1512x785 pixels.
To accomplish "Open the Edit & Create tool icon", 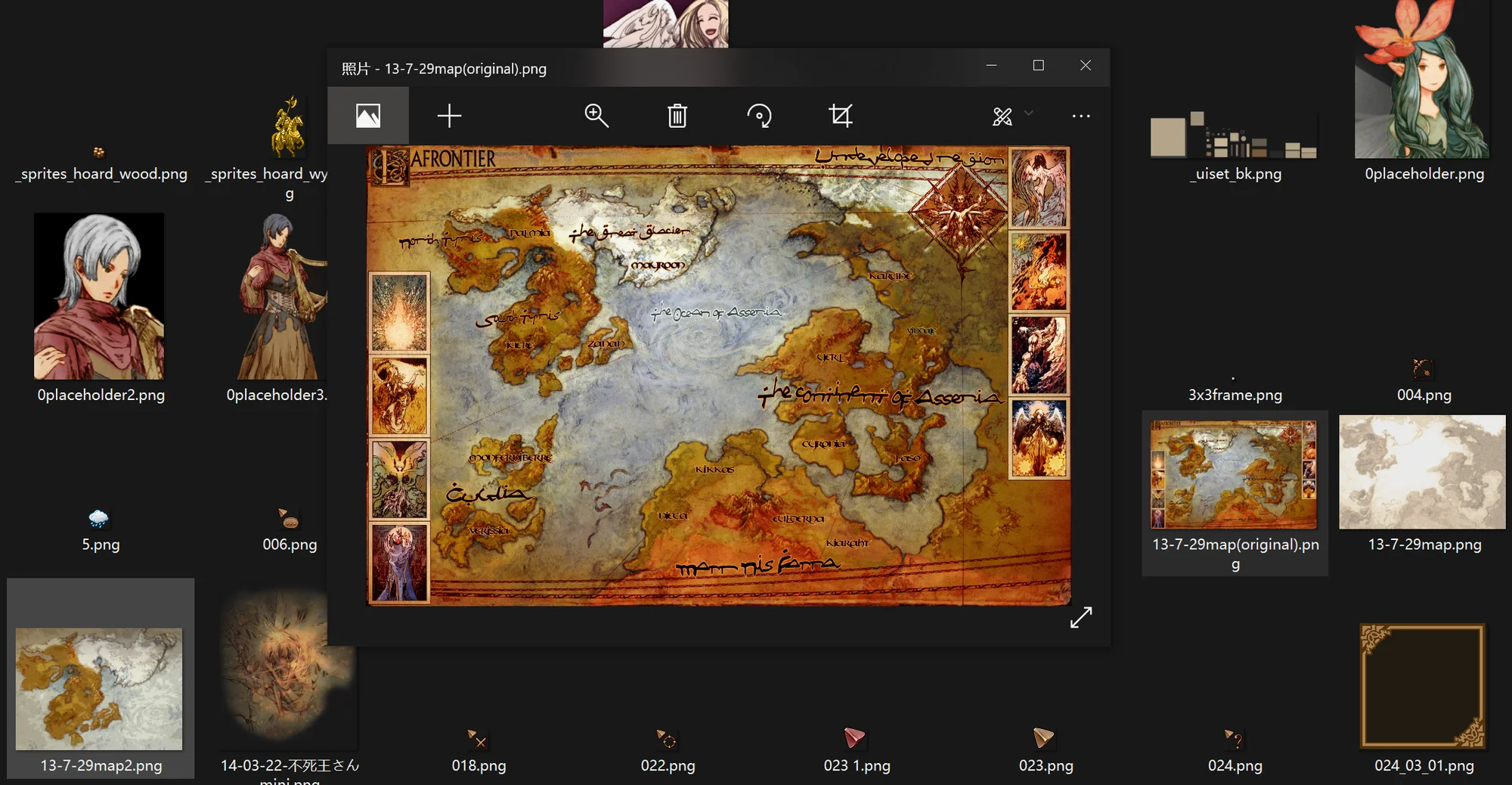I will [x=1002, y=116].
